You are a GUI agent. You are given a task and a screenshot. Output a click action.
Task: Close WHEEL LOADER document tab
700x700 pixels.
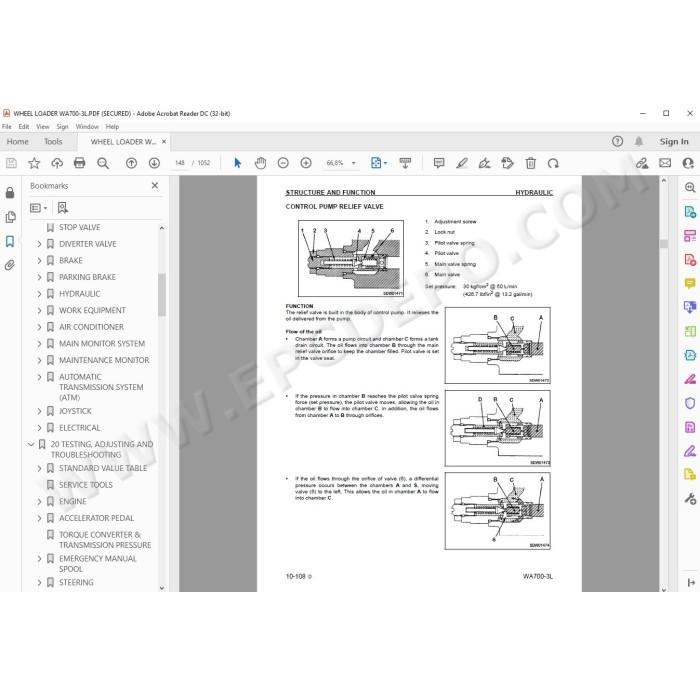point(164,142)
